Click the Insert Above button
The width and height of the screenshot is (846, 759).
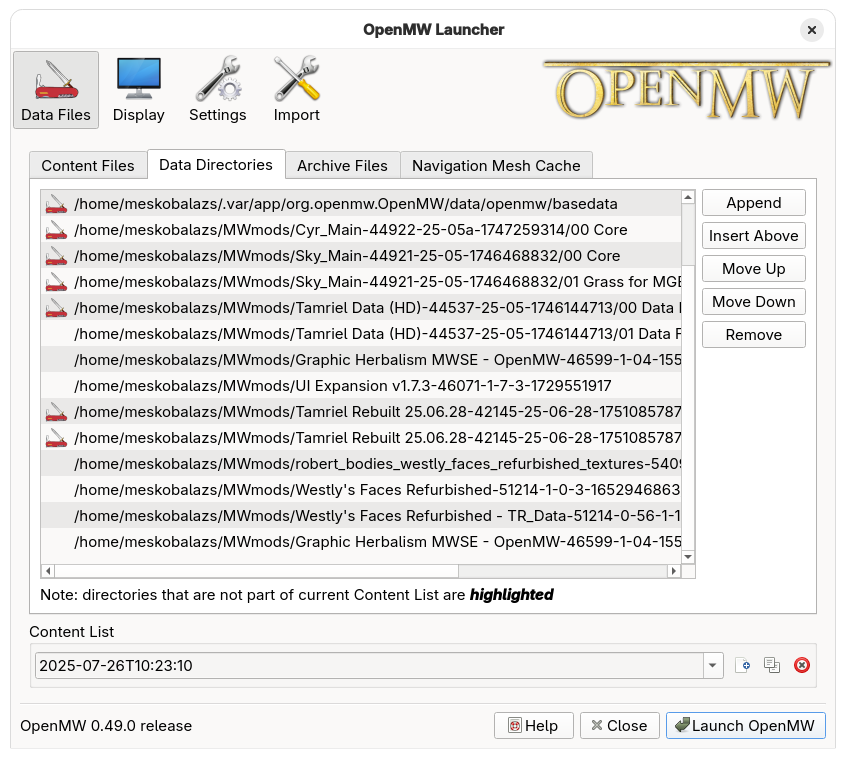pyautogui.click(x=753, y=236)
